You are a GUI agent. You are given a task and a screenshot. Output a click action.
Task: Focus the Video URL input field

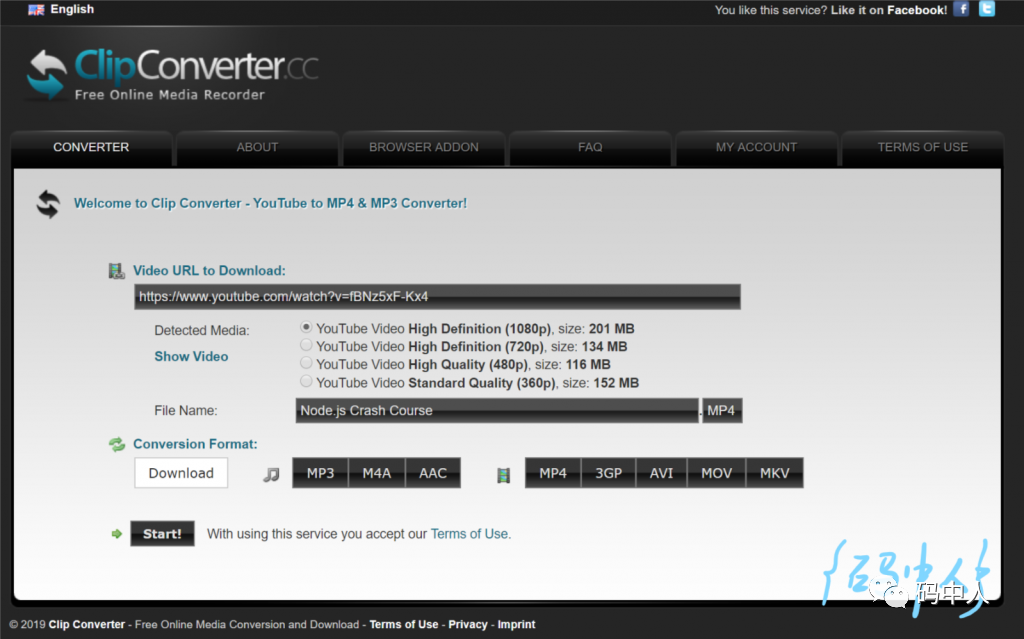[437, 297]
